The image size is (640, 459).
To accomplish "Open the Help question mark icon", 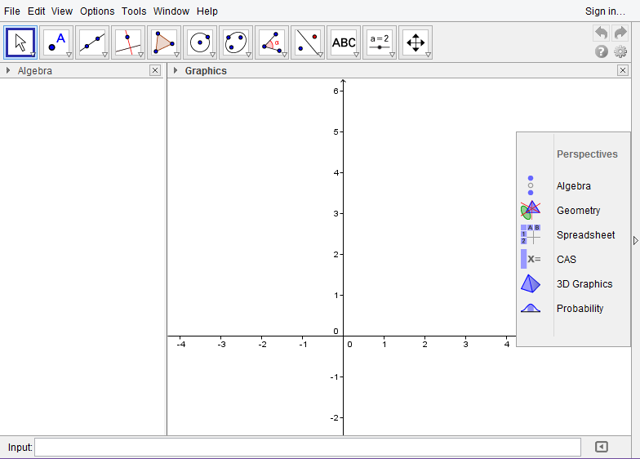I will (601, 52).
